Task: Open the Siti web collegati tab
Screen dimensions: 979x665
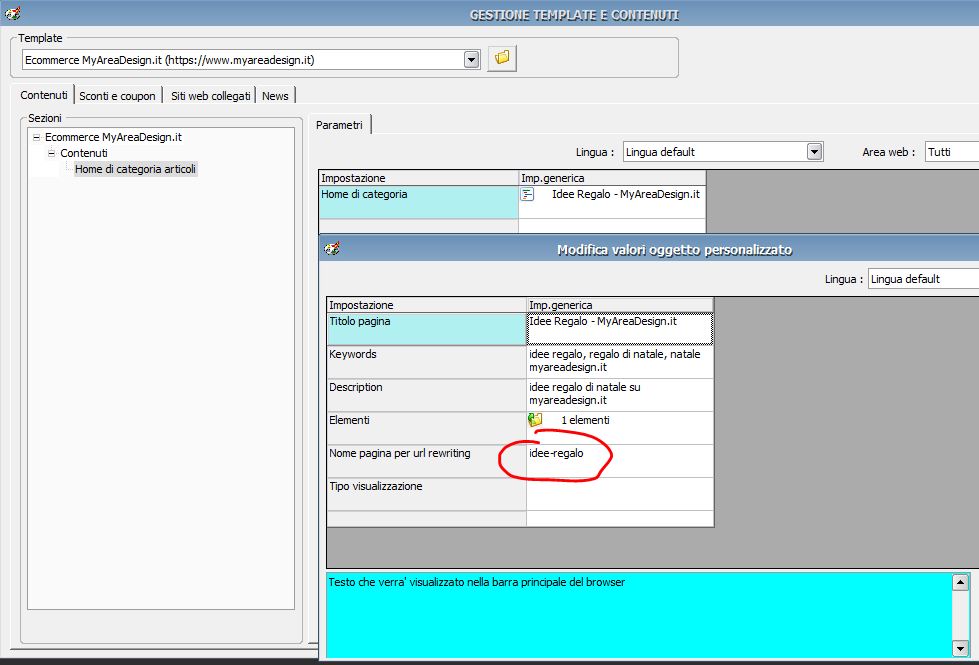Action: 210,96
